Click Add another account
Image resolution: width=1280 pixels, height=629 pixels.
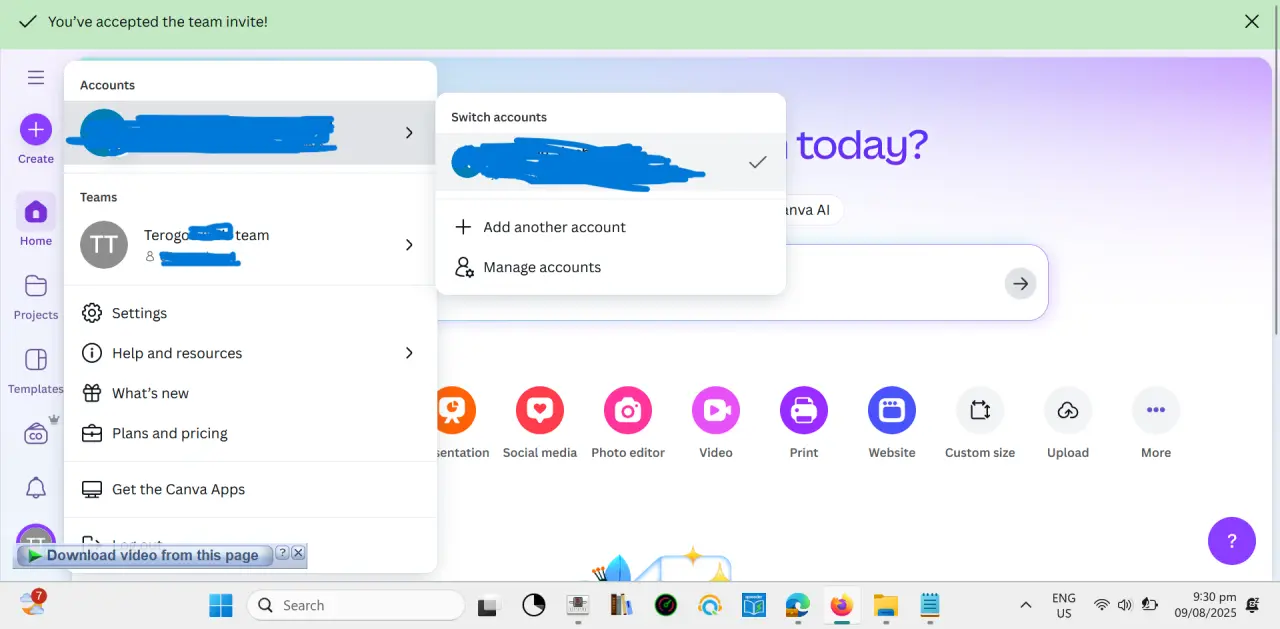[610, 227]
